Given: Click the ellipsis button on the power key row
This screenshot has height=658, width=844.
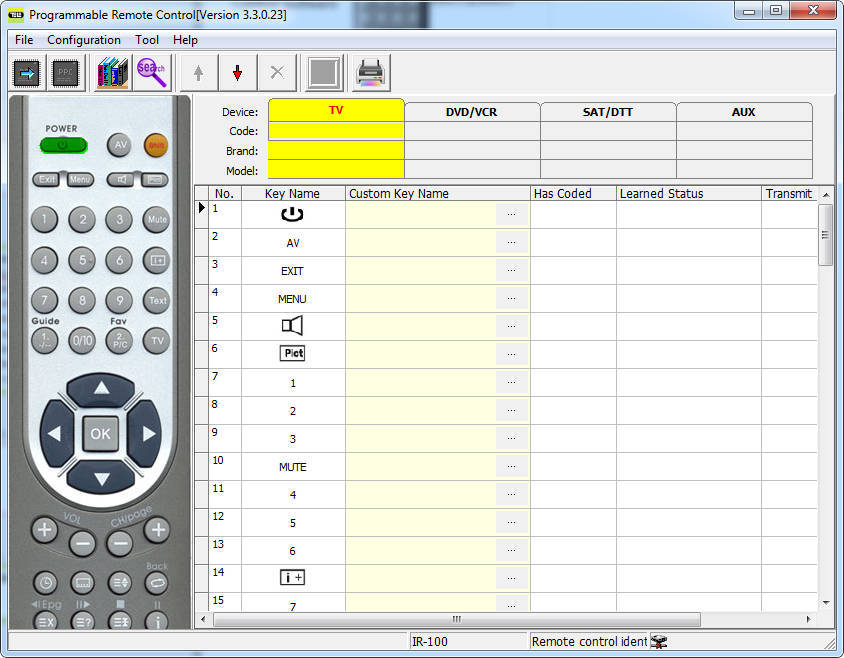Looking at the screenshot, I should pyautogui.click(x=511, y=213).
